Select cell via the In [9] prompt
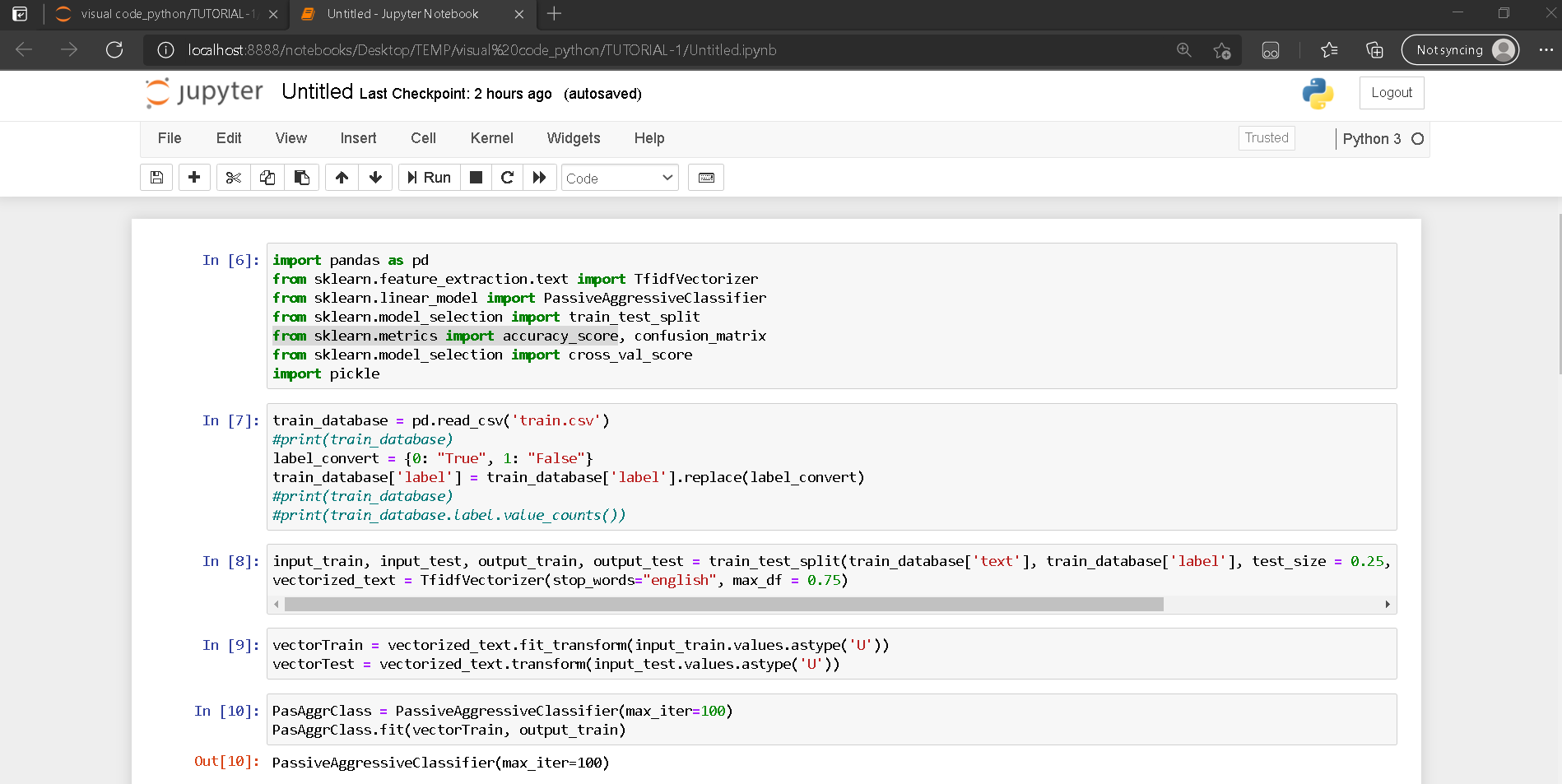This screenshot has height=784, width=1562. click(230, 645)
